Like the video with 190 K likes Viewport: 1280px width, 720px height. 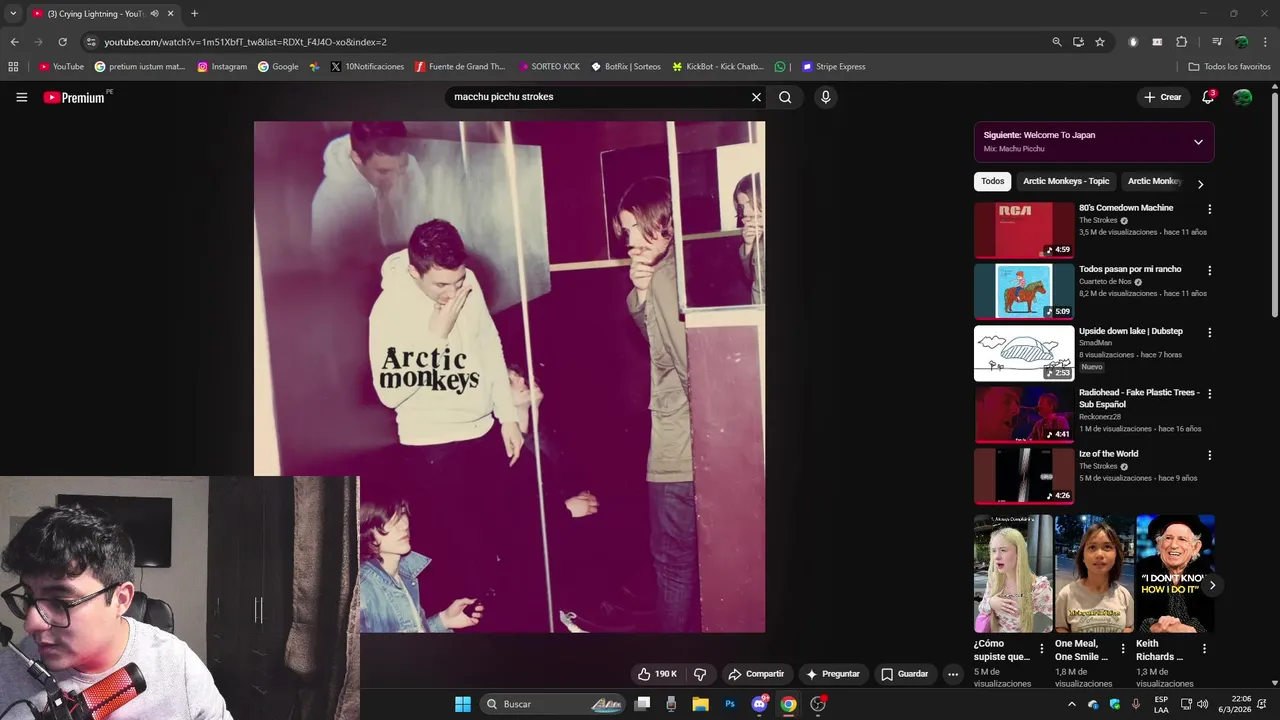pyautogui.click(x=657, y=674)
